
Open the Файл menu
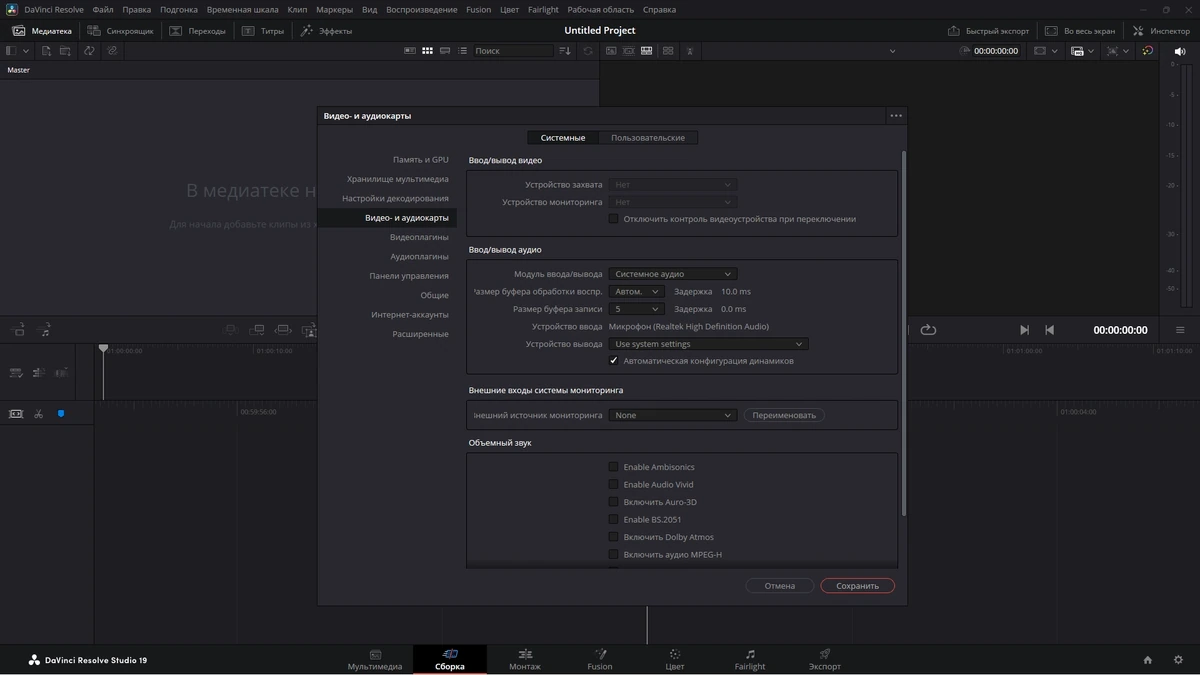point(103,10)
